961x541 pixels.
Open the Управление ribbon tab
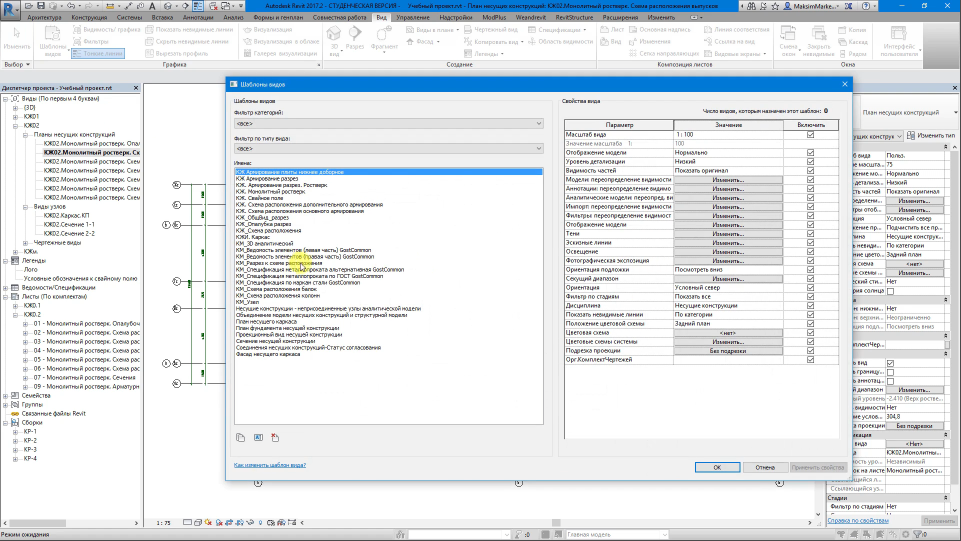click(x=412, y=17)
